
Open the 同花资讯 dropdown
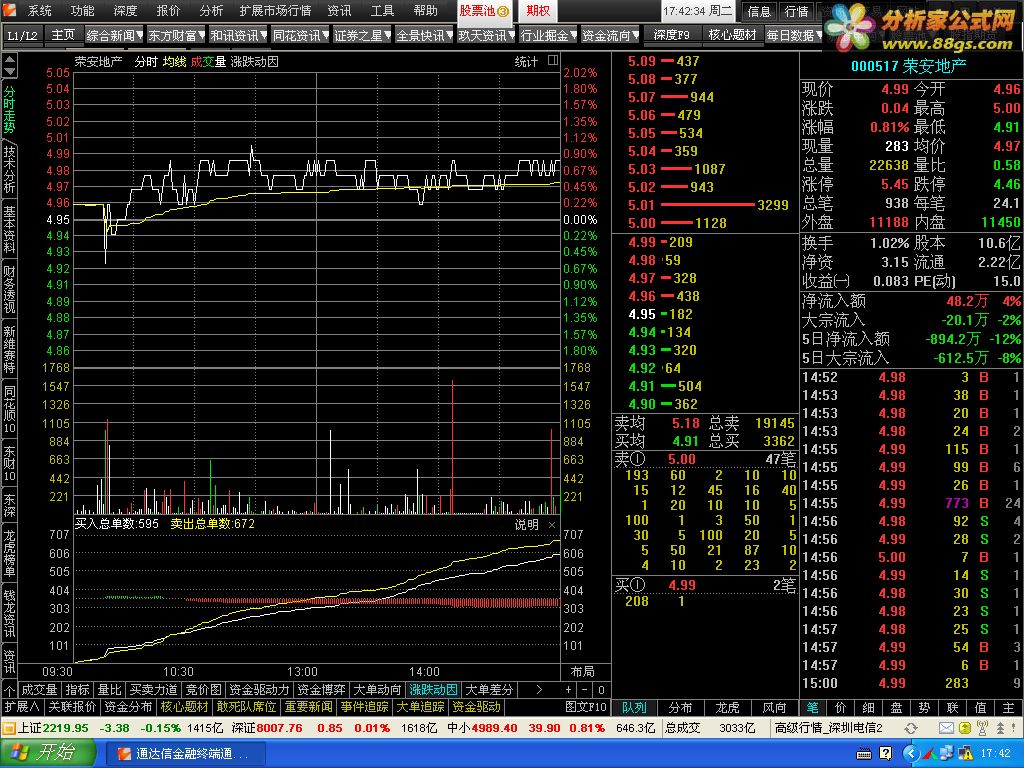[x=300, y=35]
